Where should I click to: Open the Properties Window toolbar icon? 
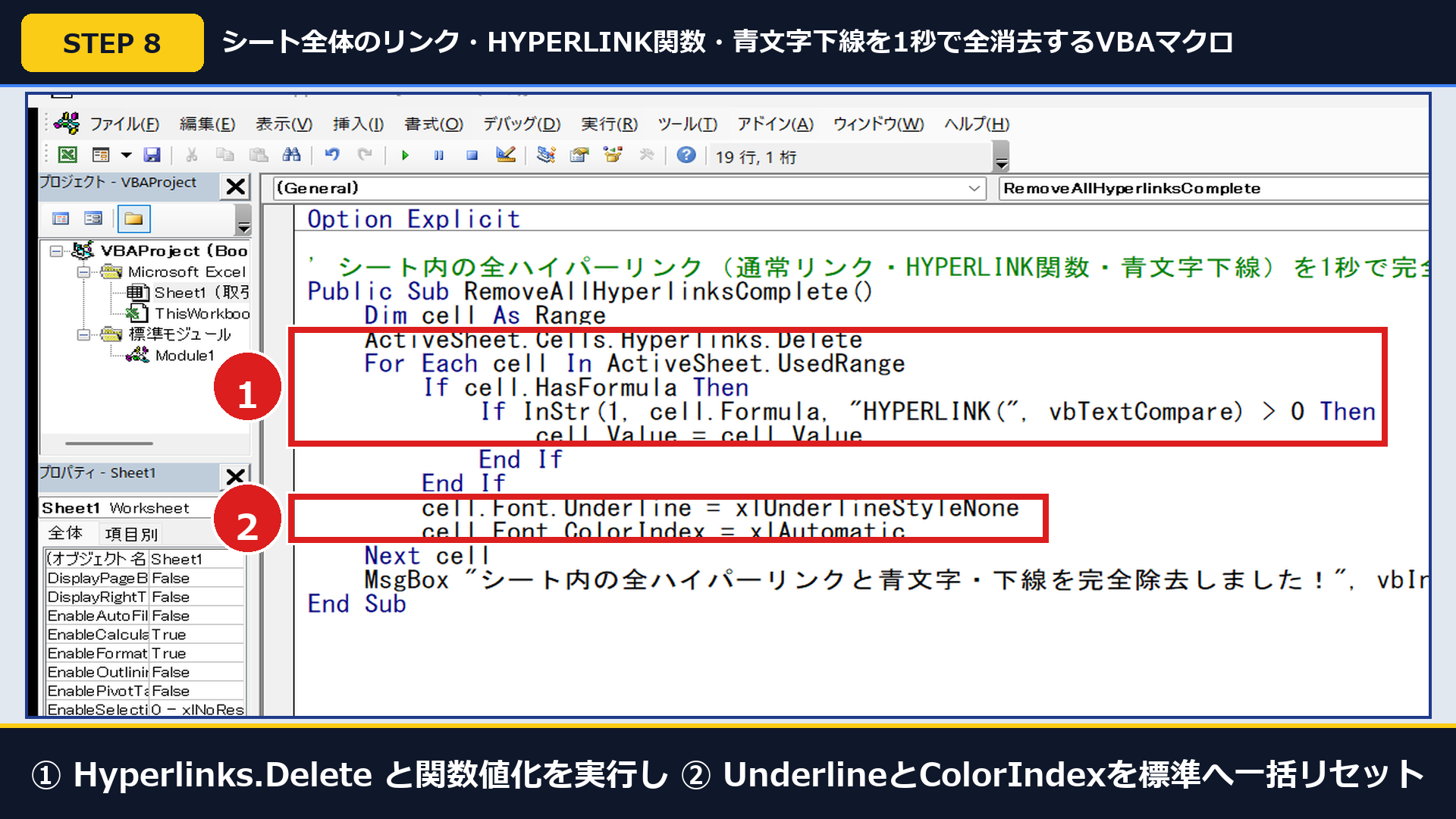click(579, 155)
